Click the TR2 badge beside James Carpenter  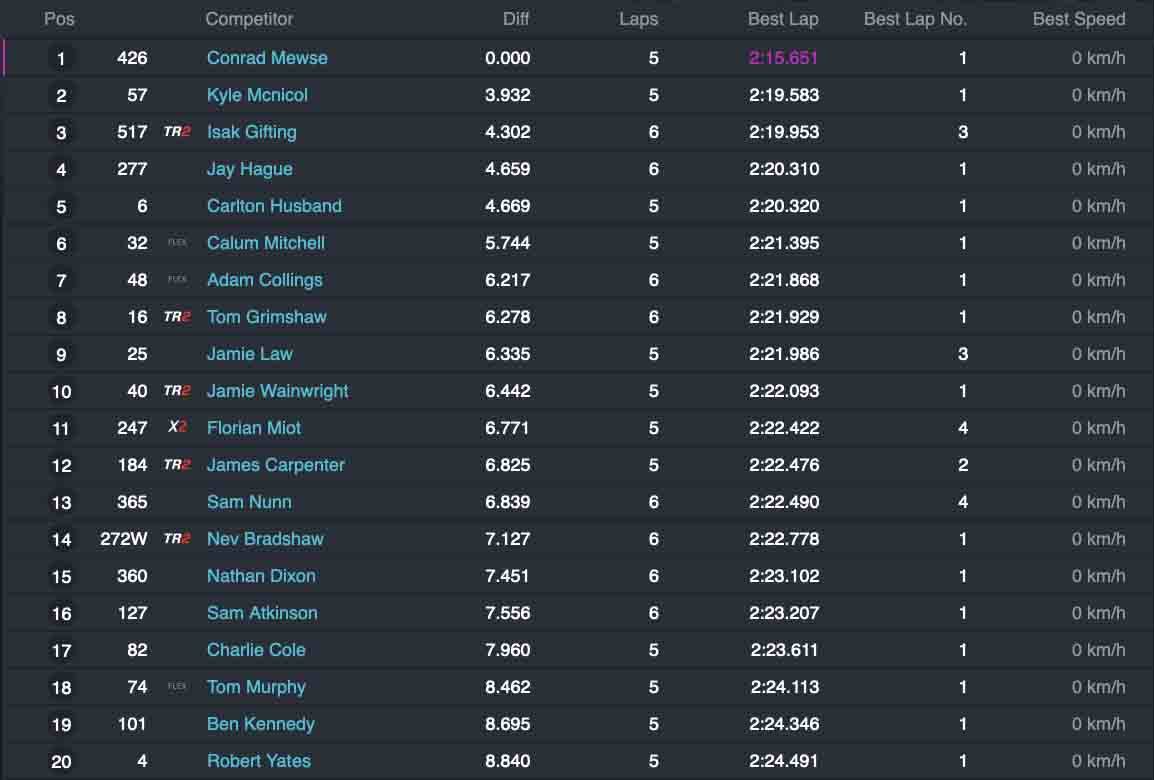(x=177, y=465)
